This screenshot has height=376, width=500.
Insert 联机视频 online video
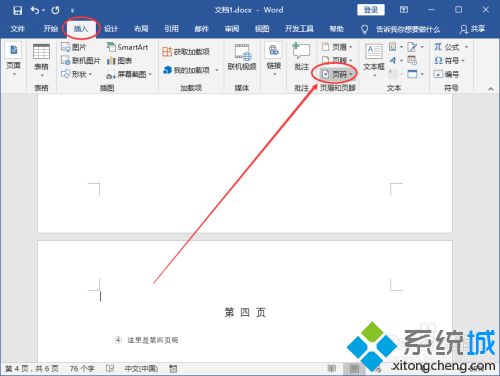242,57
